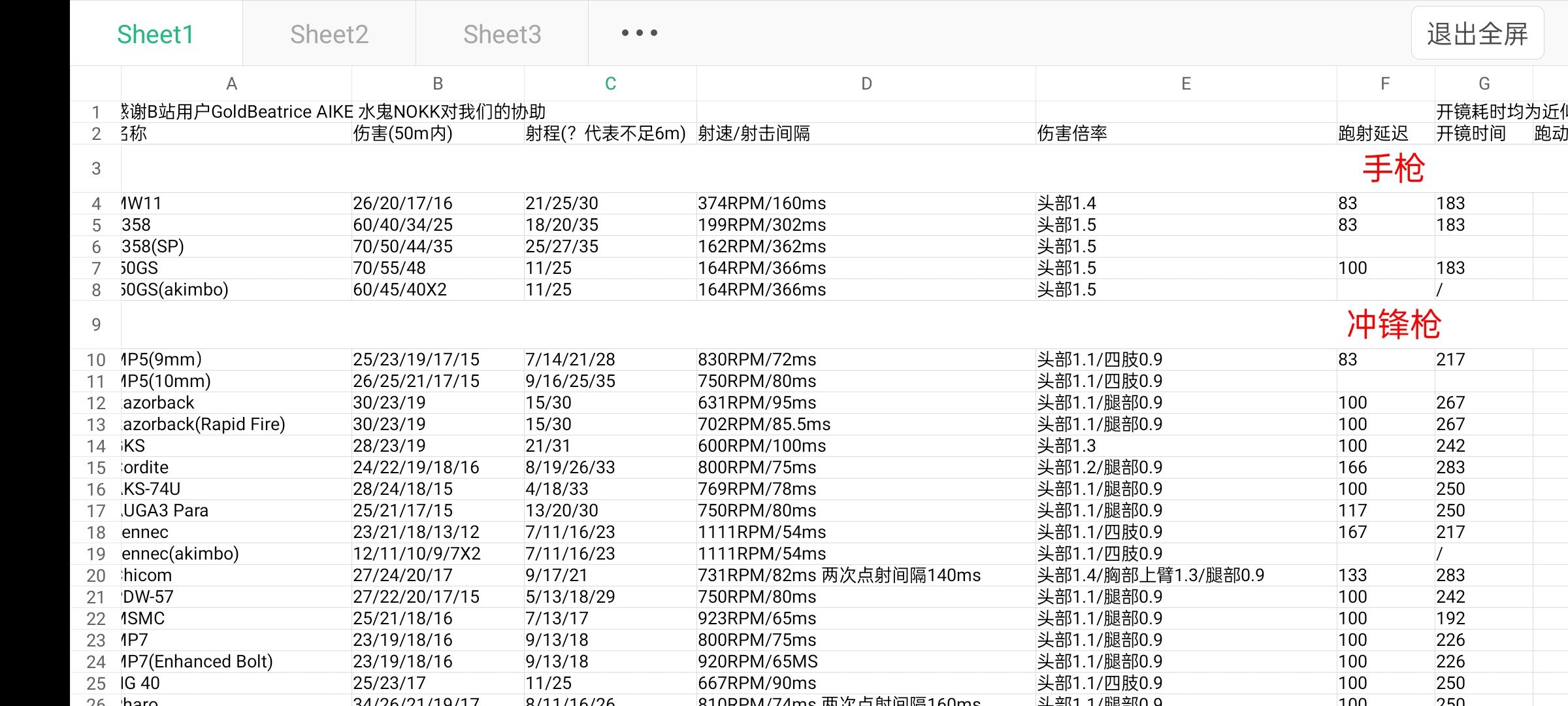Click cell 25/23/17
The image size is (1568, 706).
[438, 683]
